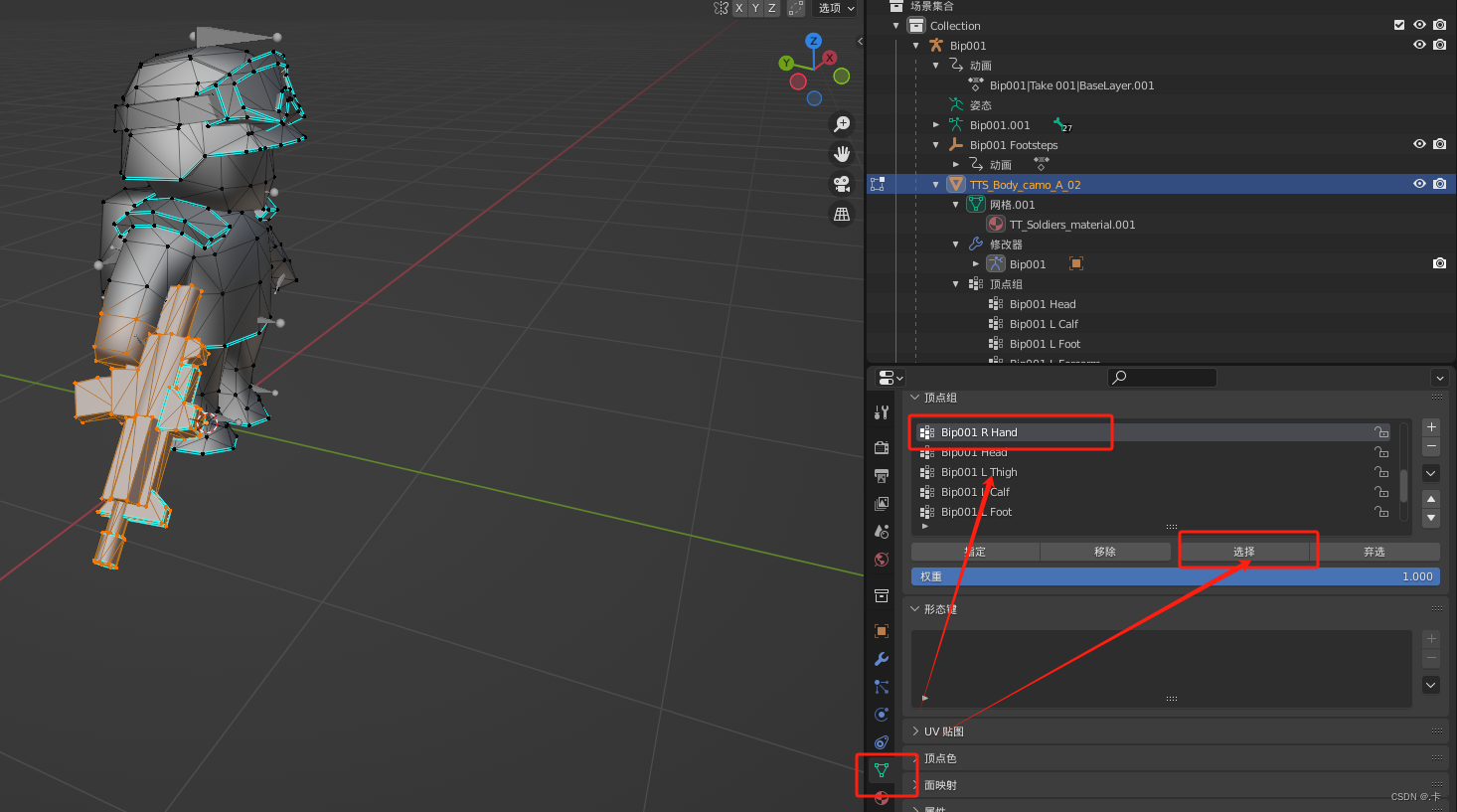Open the Physics properties tab icon
This screenshot has height=812, width=1457.
click(882, 715)
